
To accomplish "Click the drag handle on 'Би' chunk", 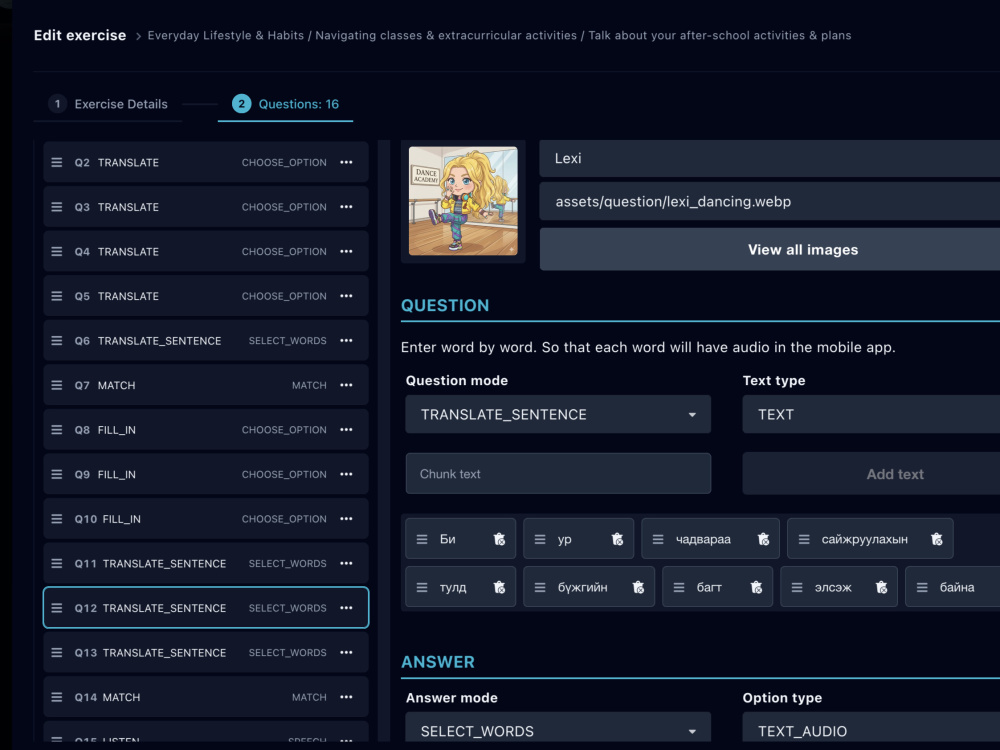I will click(x=422, y=540).
